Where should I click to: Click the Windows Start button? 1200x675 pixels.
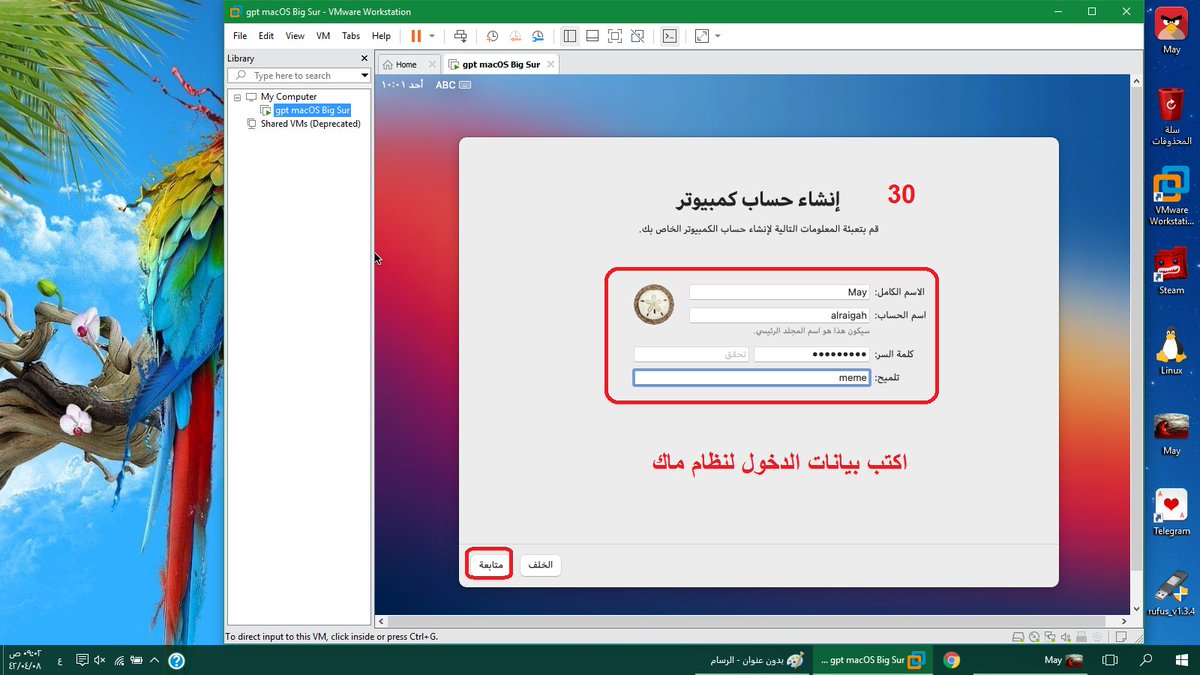tap(1181, 660)
